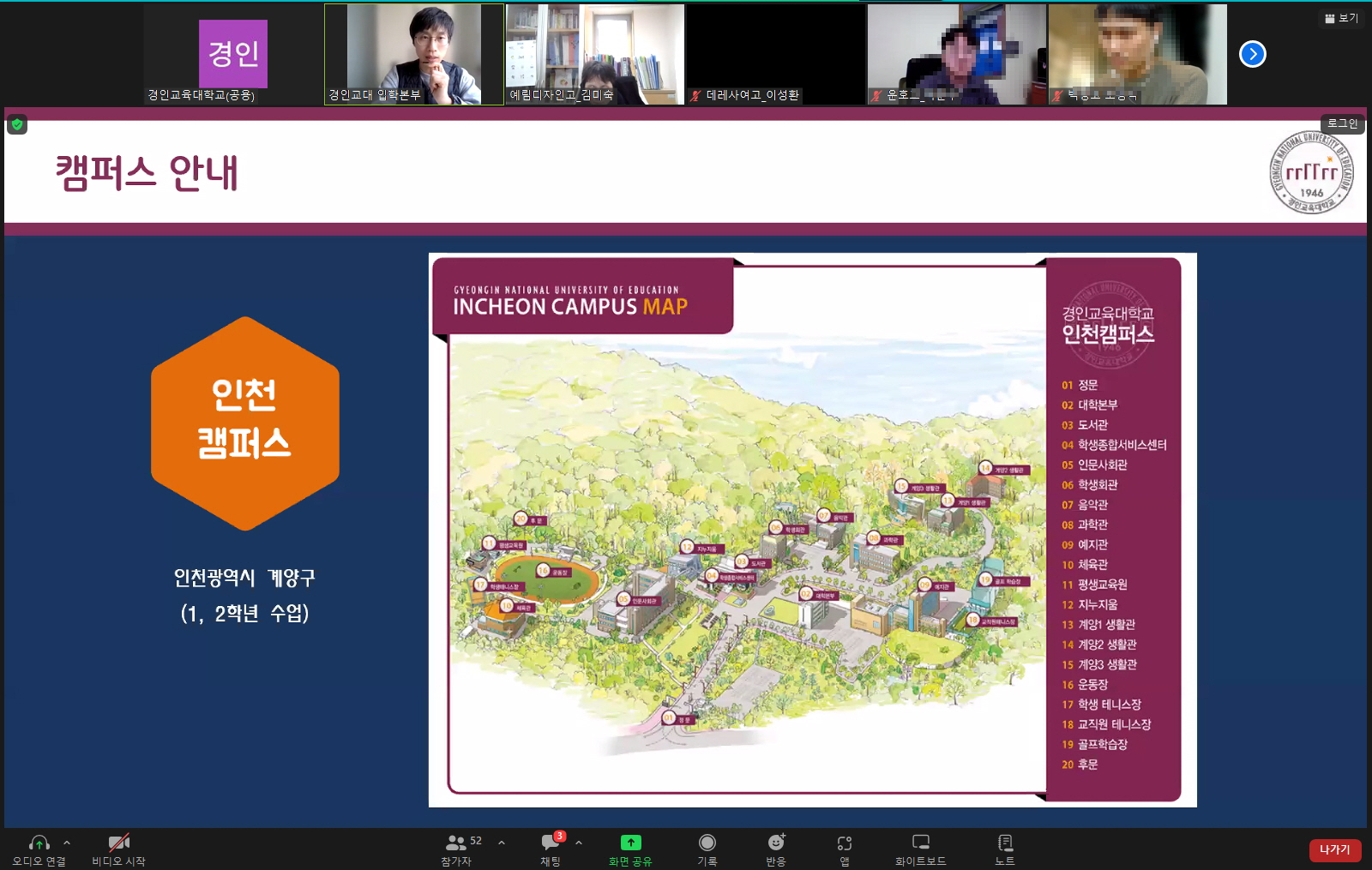Start video with the camera icon
1372x870 pixels.
click(118, 843)
